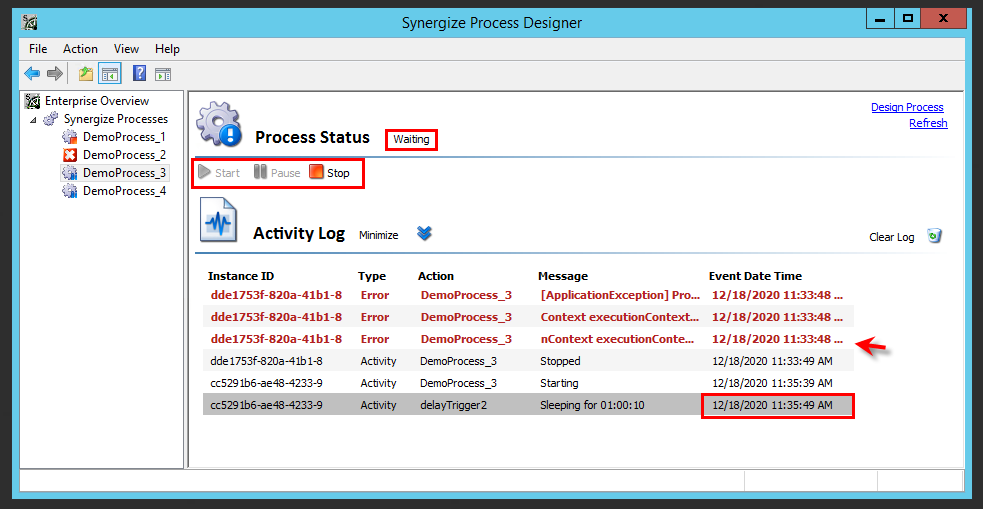983x509 pixels.
Task: Follow the Design Process link
Action: tap(907, 107)
